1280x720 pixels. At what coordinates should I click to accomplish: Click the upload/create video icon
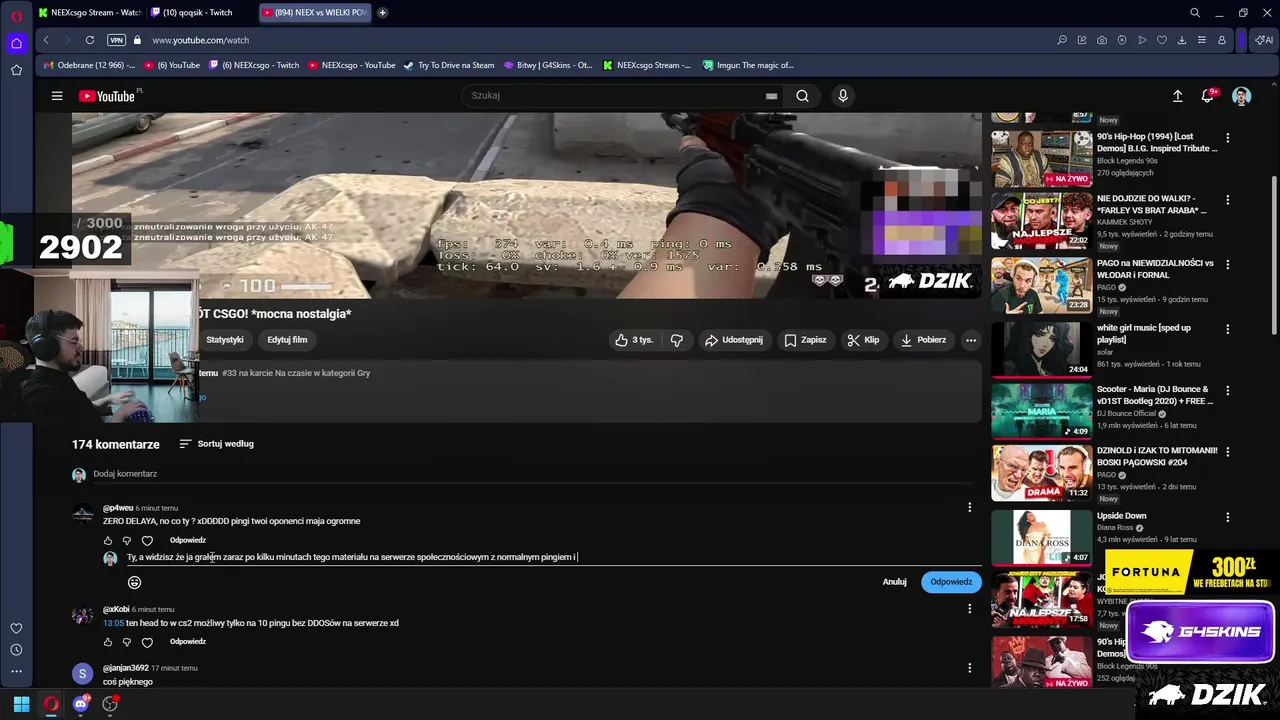point(1177,96)
